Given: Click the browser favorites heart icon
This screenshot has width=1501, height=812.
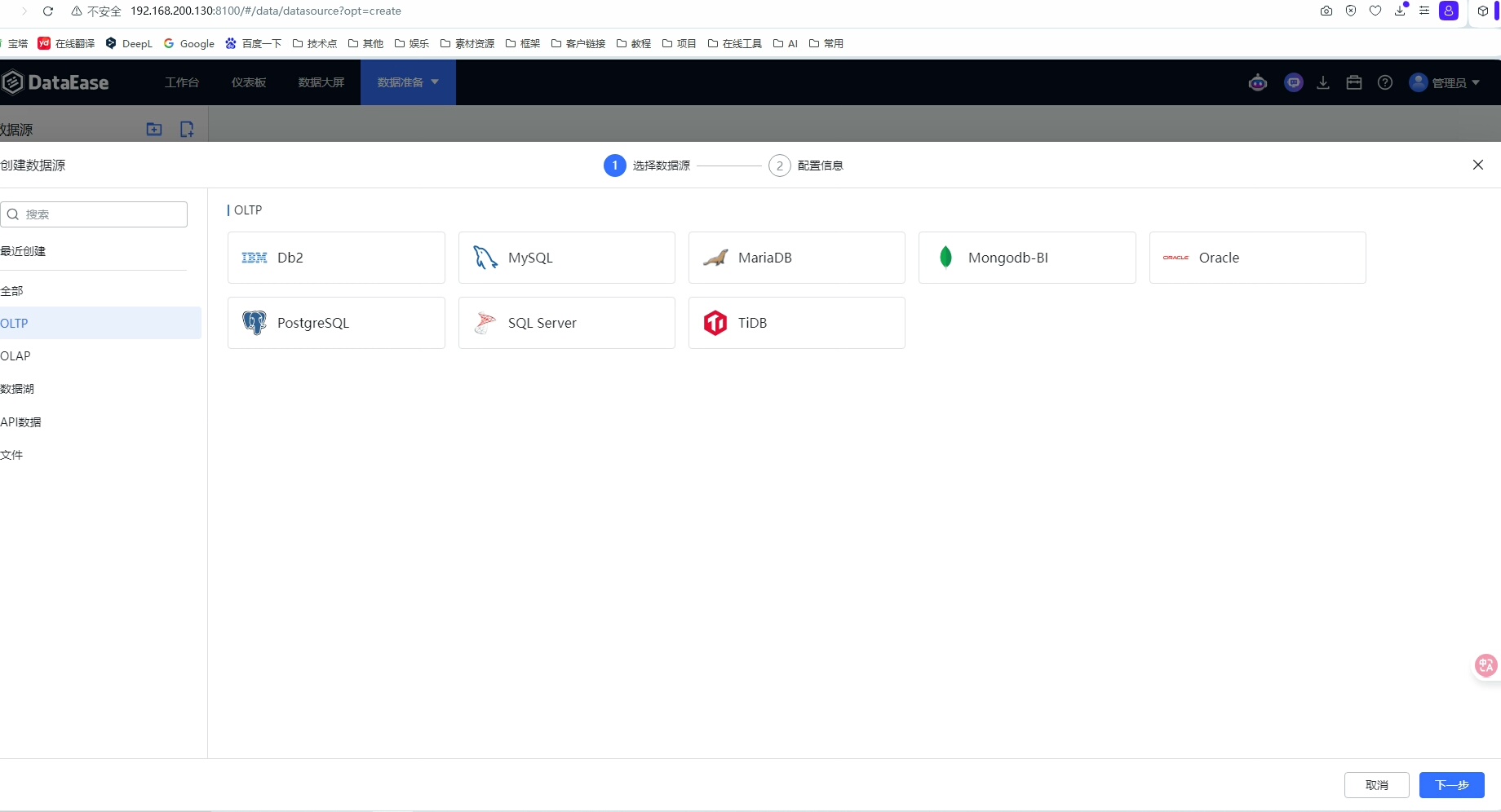Looking at the screenshot, I should point(1375,11).
